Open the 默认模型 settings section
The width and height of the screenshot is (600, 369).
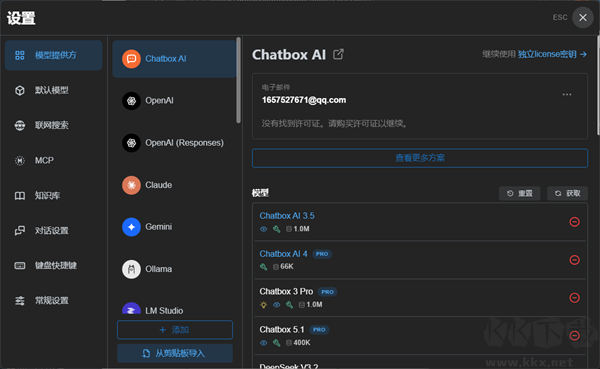(x=54, y=90)
